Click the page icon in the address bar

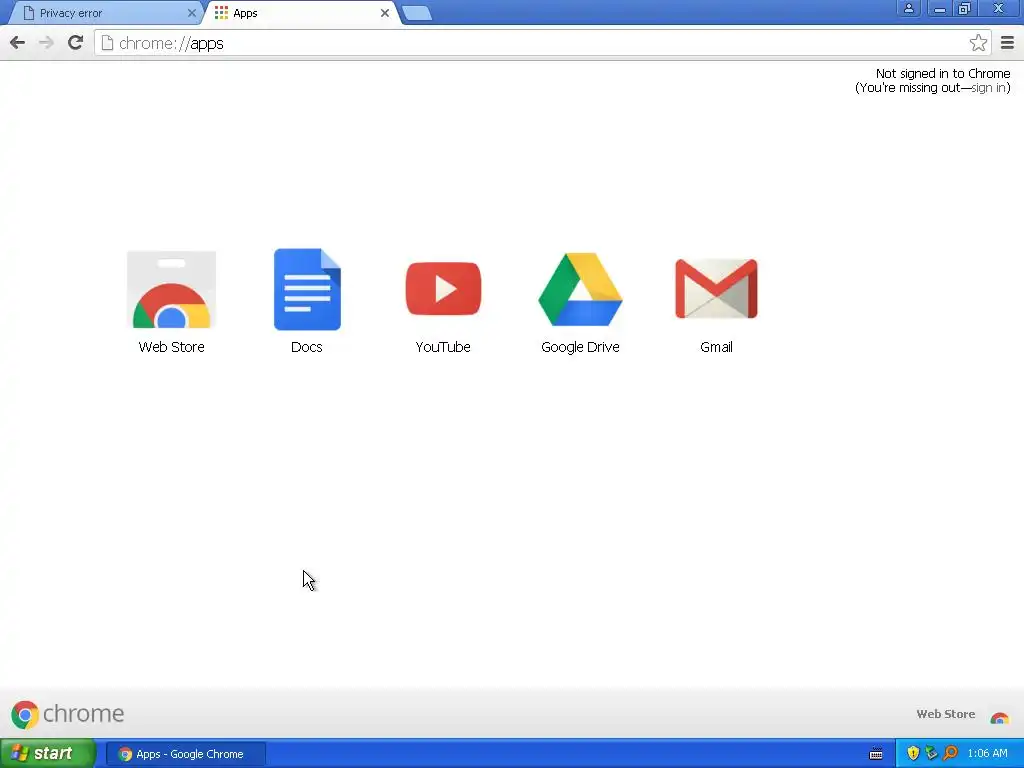pos(107,43)
